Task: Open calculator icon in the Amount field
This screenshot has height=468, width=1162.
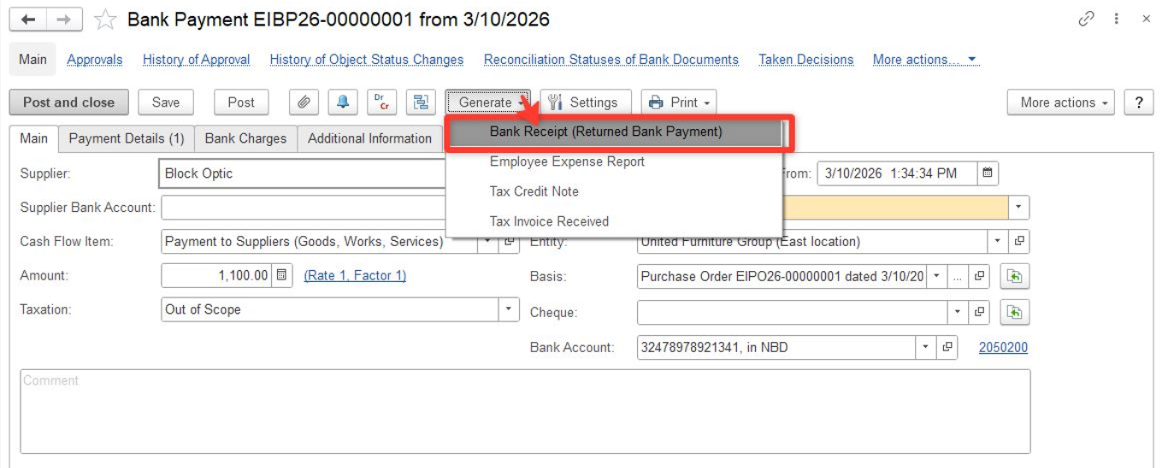Action: [282, 275]
